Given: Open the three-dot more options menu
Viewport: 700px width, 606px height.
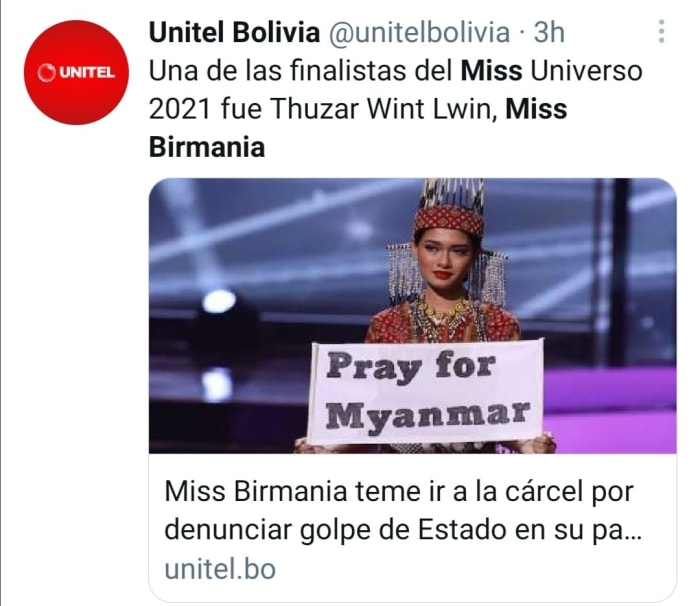Looking at the screenshot, I should coord(662,32).
